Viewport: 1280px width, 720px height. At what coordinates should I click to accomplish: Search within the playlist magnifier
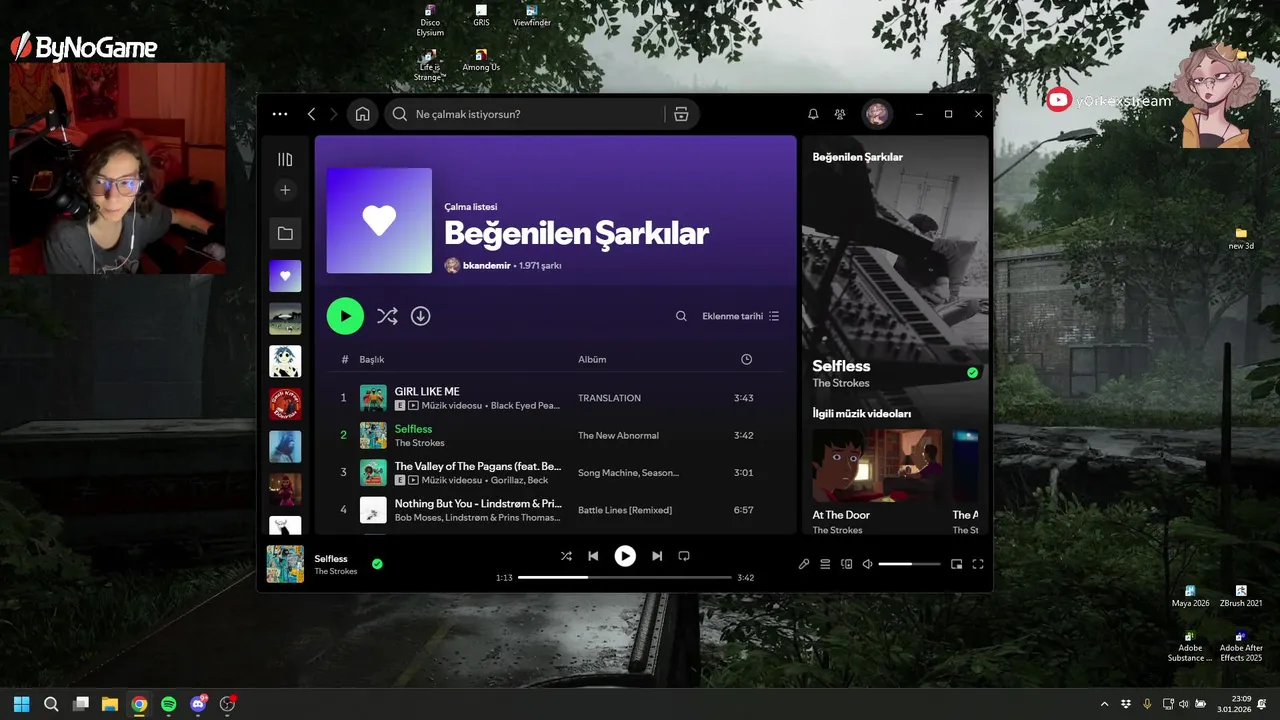pos(681,316)
